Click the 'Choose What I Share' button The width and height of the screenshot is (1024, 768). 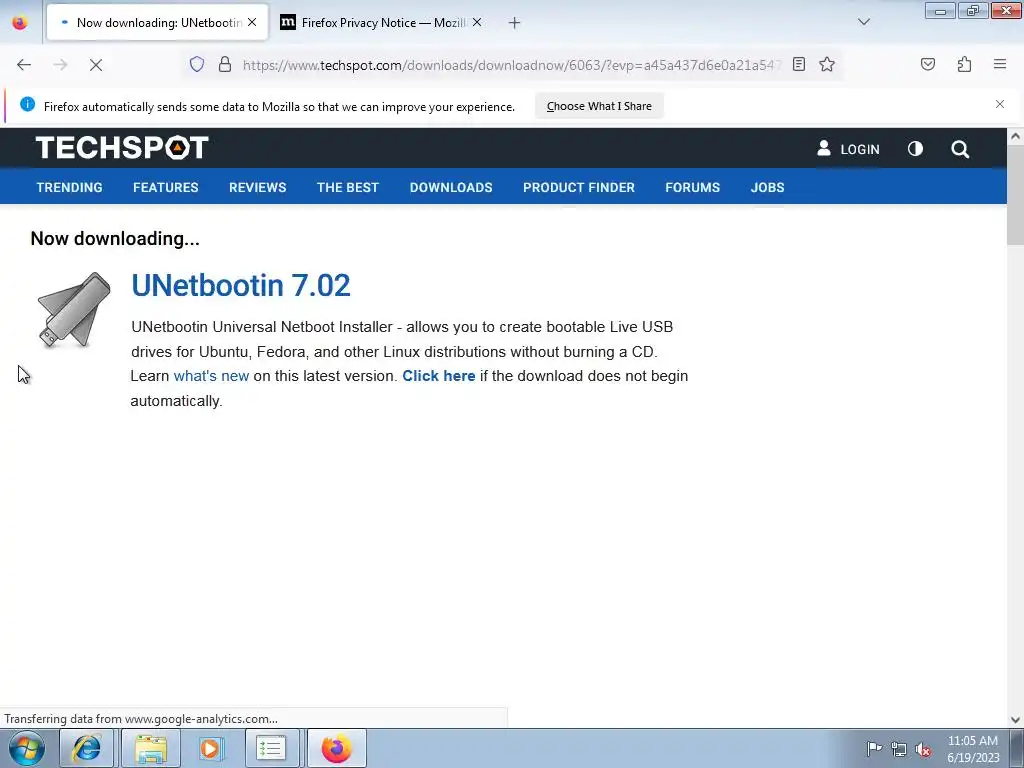tap(599, 106)
